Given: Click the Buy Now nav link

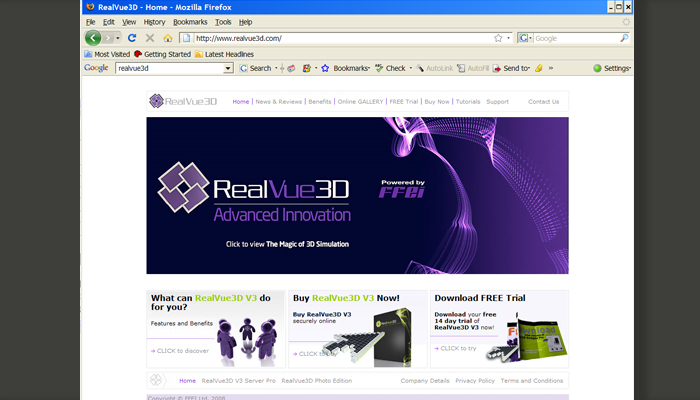Looking at the screenshot, I should point(437,102).
